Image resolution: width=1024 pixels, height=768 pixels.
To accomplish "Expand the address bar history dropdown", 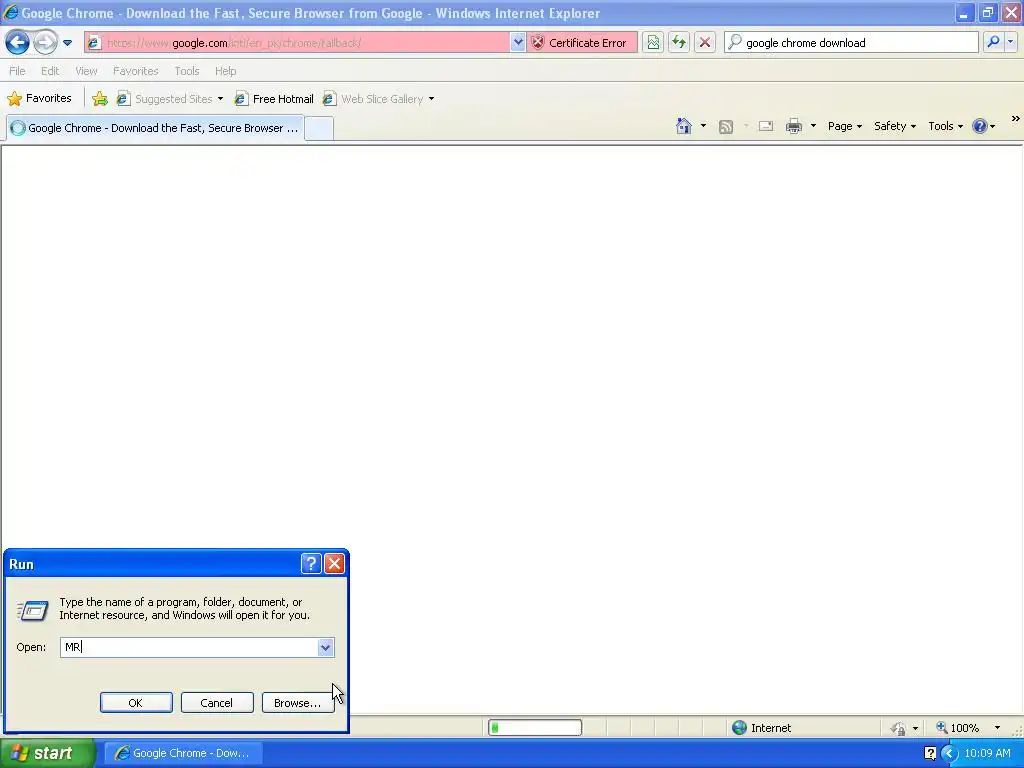I will (518, 43).
